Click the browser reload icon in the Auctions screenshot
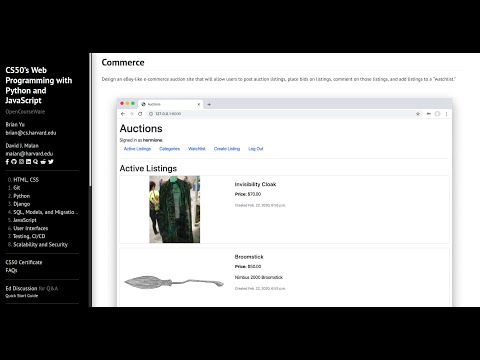480x360 pixels. pos(140,114)
